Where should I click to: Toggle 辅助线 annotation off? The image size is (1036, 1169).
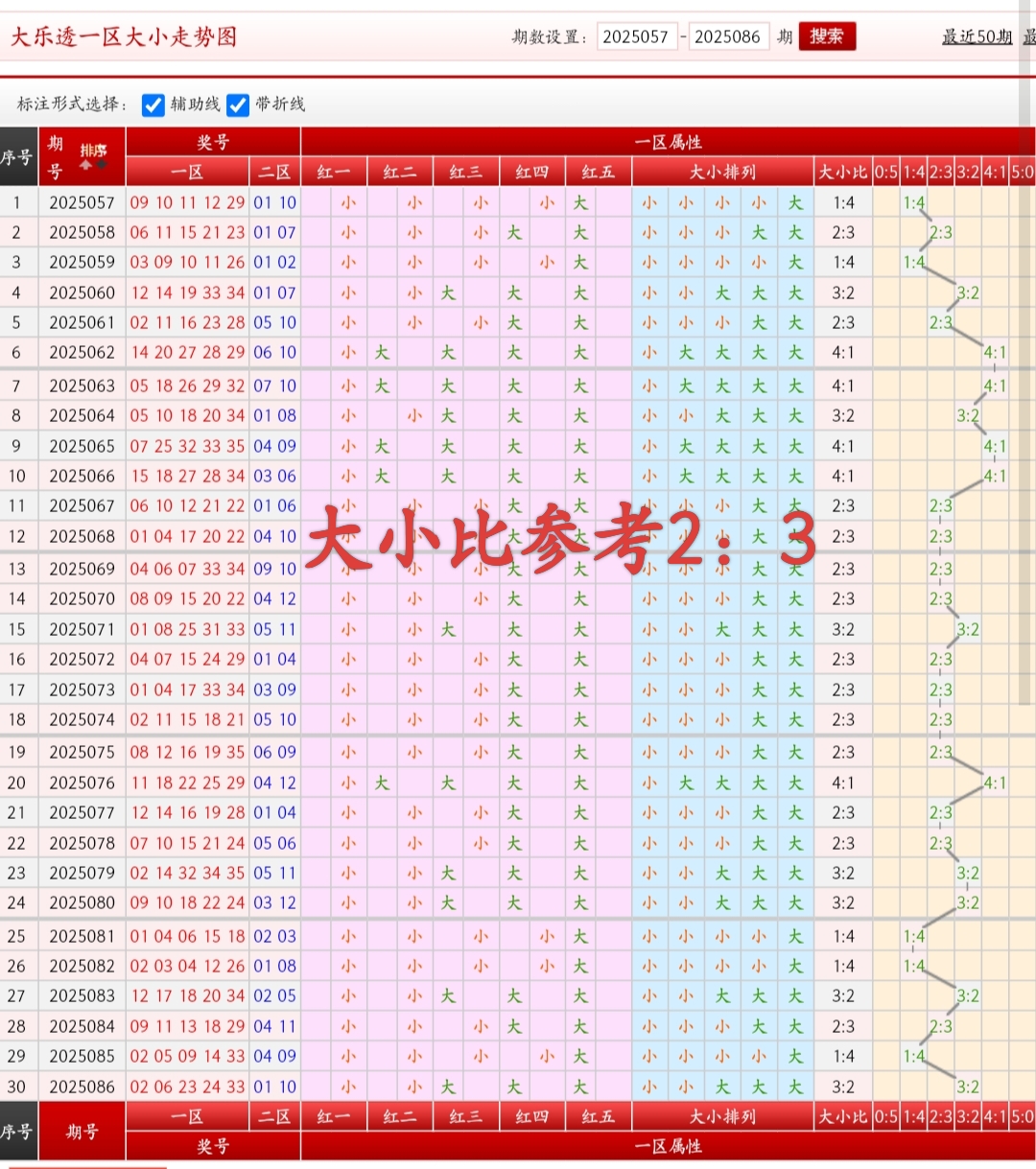153,105
